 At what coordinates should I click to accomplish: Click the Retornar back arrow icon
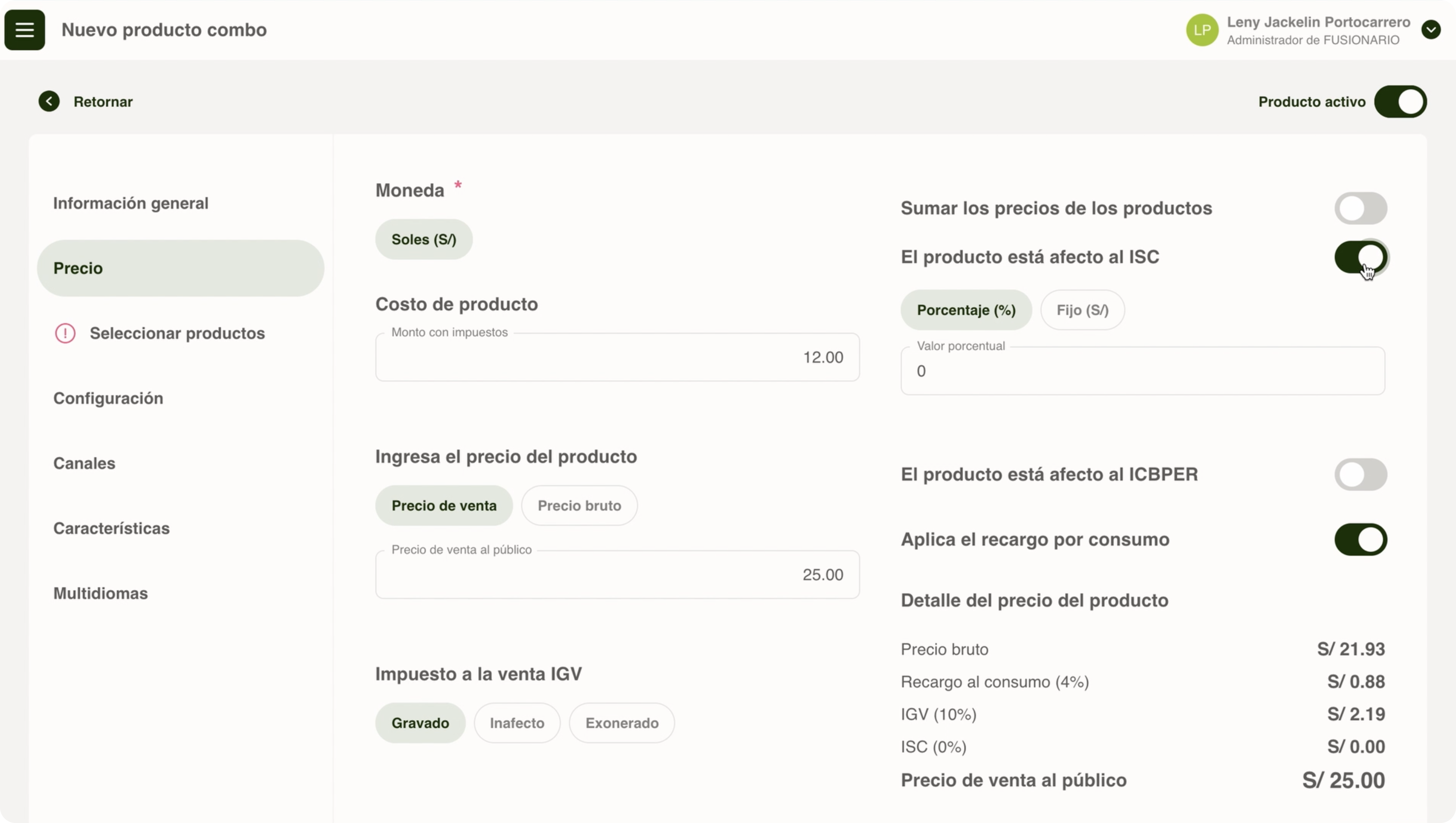(49, 101)
